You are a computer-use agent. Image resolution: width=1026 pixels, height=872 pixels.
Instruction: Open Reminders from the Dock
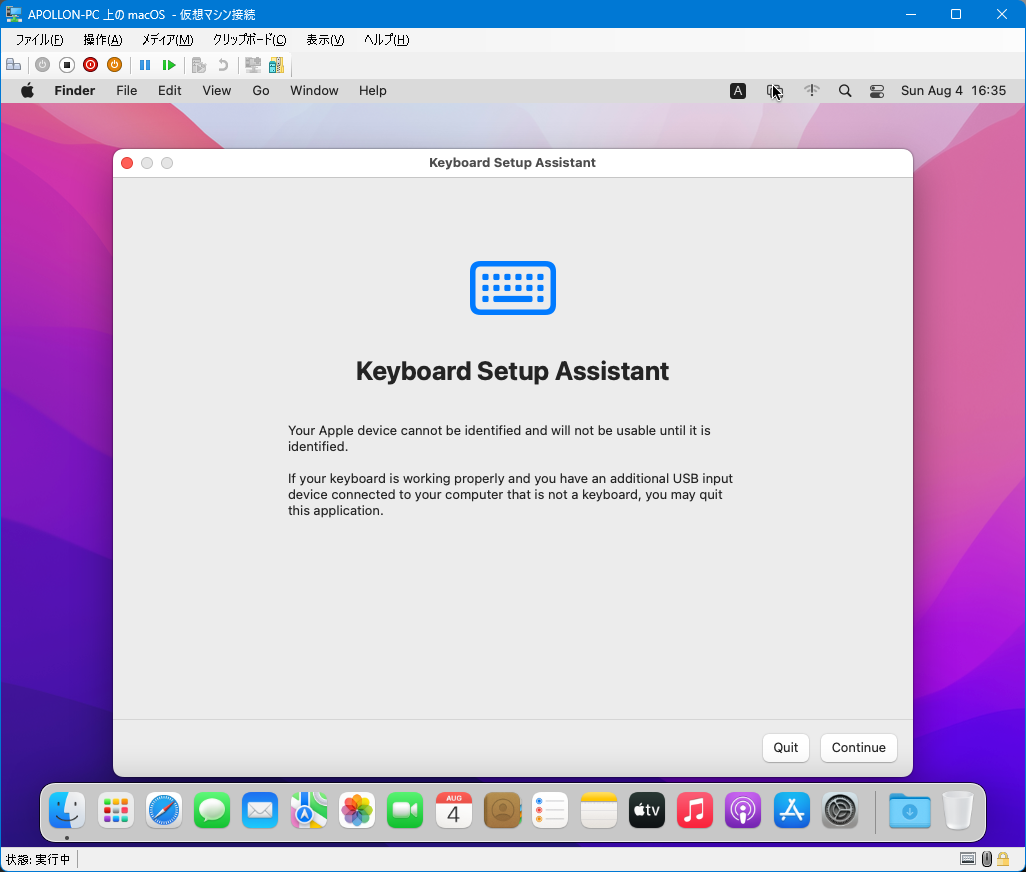[550, 811]
